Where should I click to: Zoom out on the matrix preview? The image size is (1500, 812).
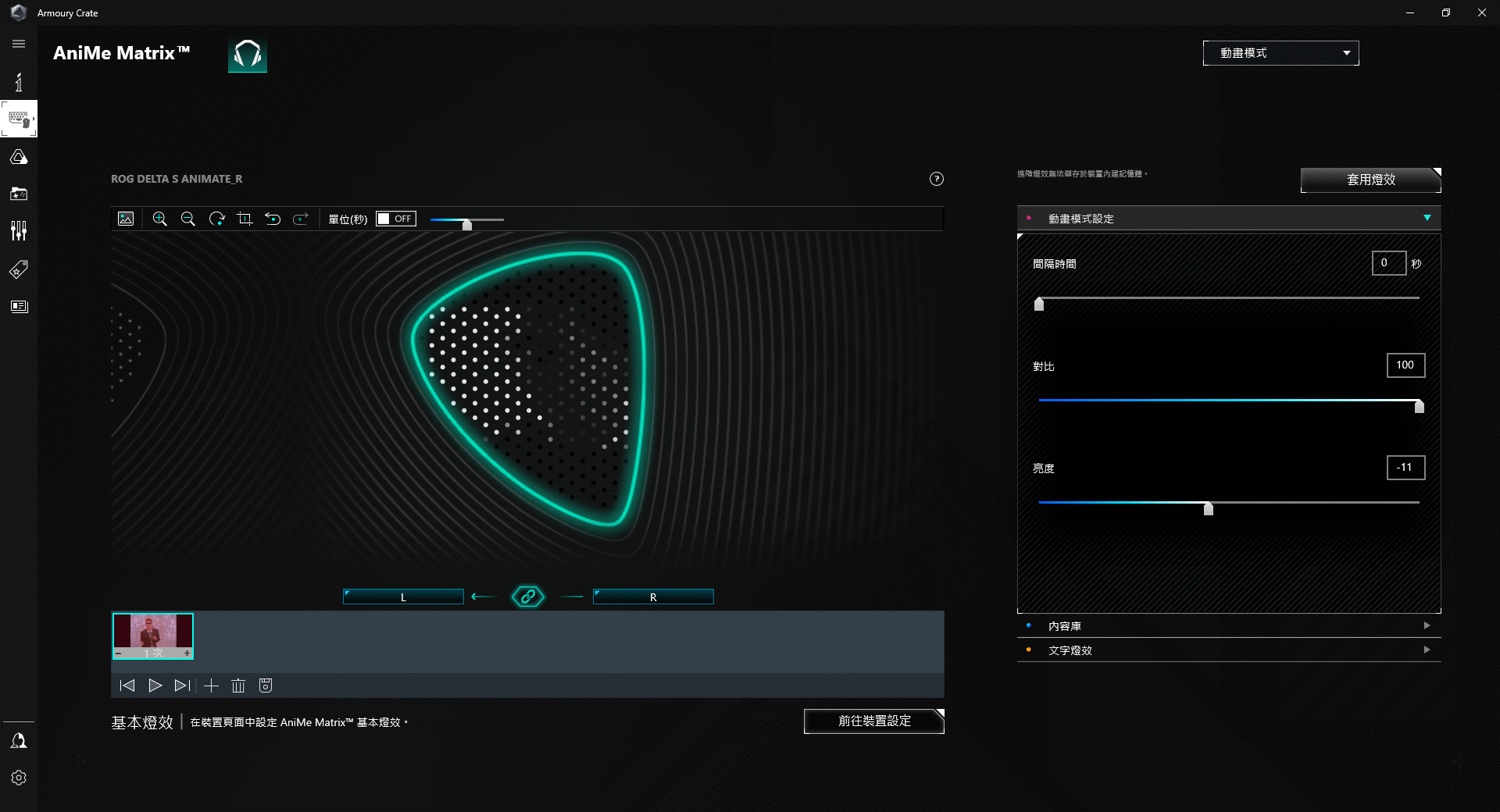coord(188,219)
